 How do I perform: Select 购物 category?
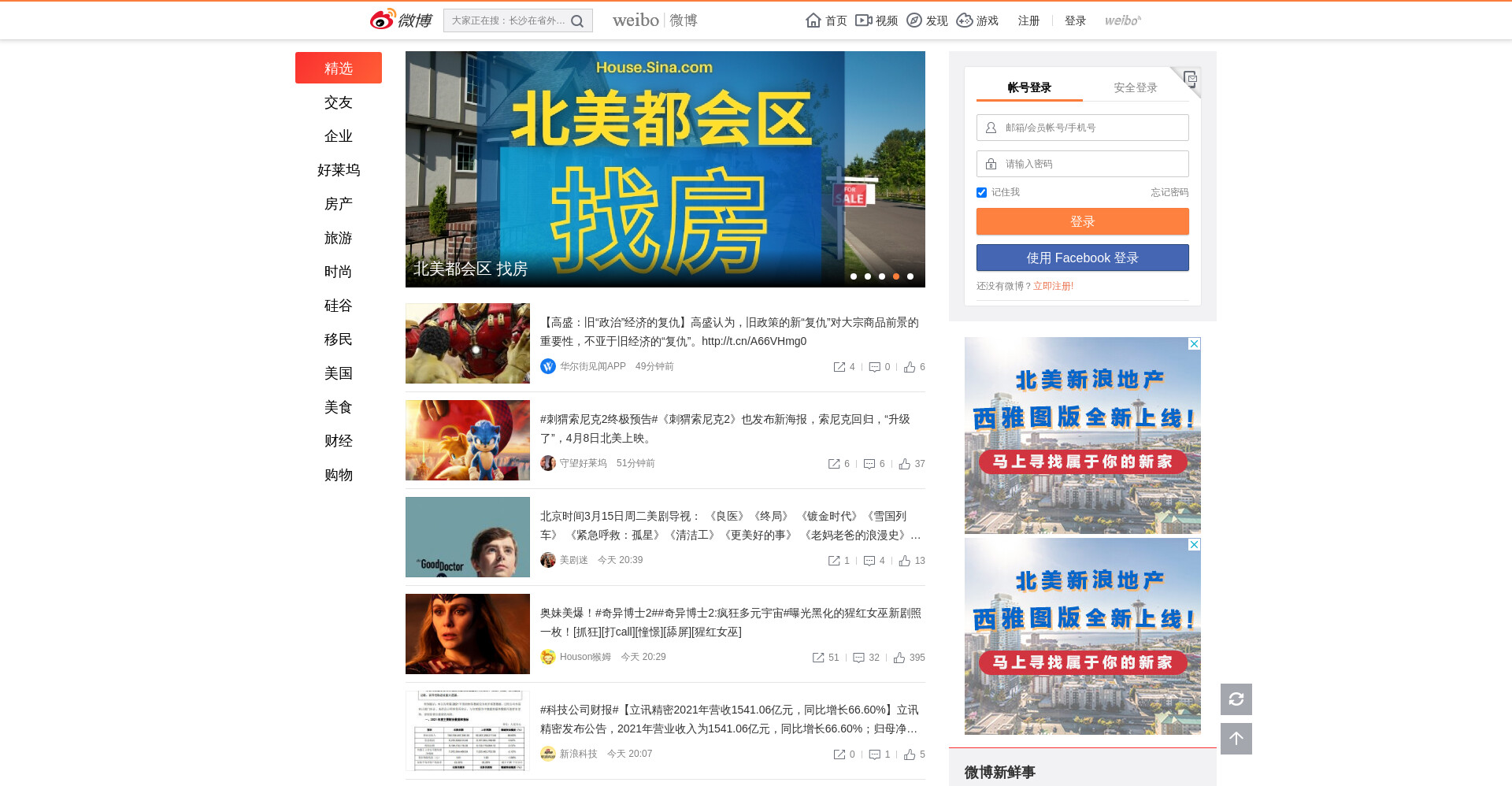pos(339,475)
